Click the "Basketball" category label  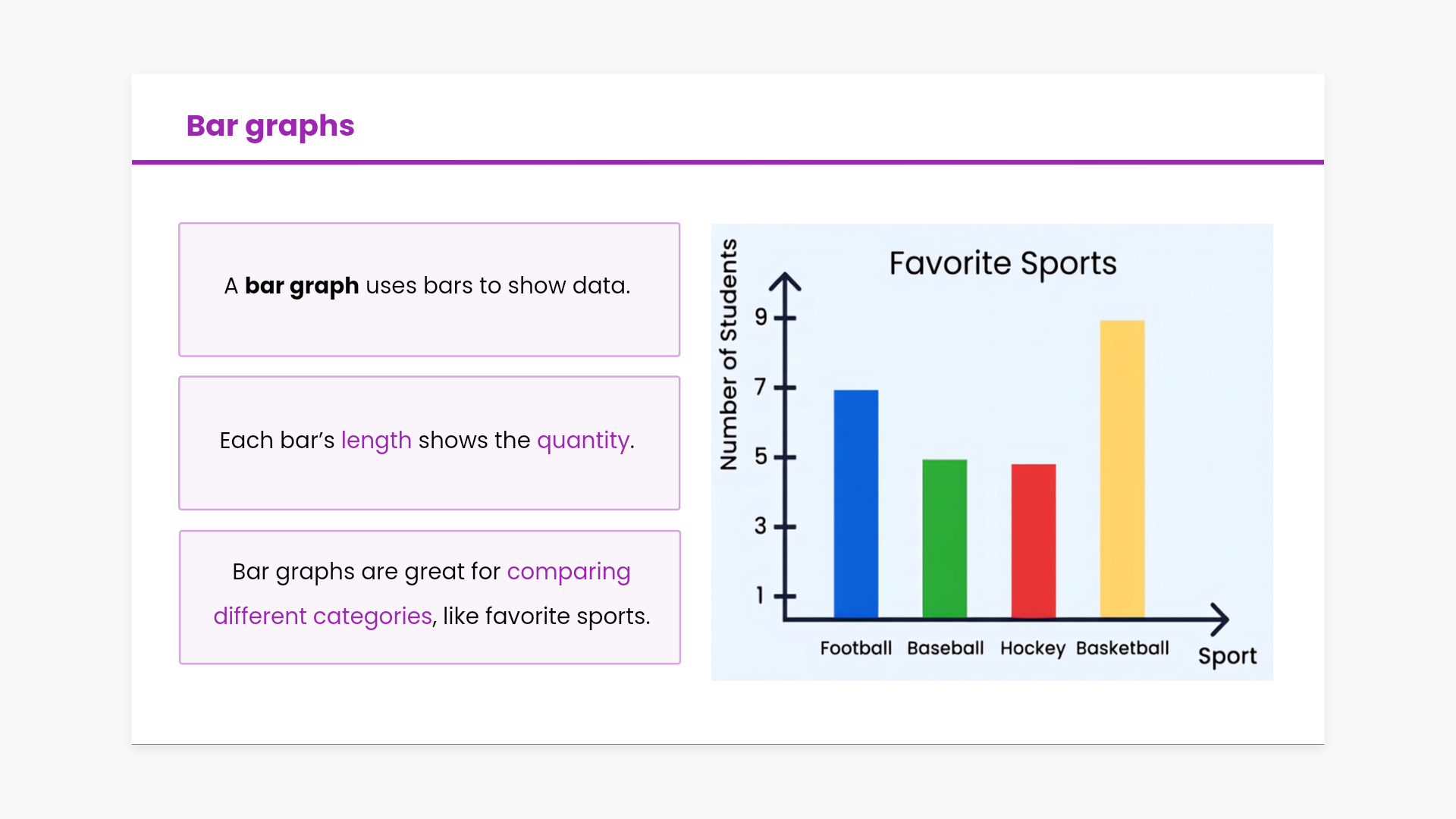point(1122,648)
